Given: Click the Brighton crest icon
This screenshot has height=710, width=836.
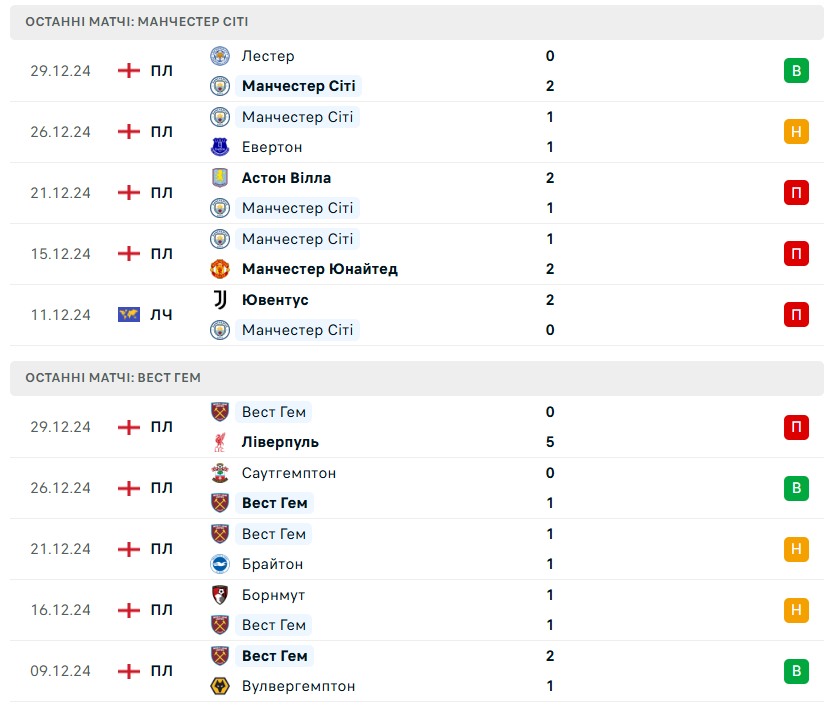Looking at the screenshot, I should [x=220, y=564].
